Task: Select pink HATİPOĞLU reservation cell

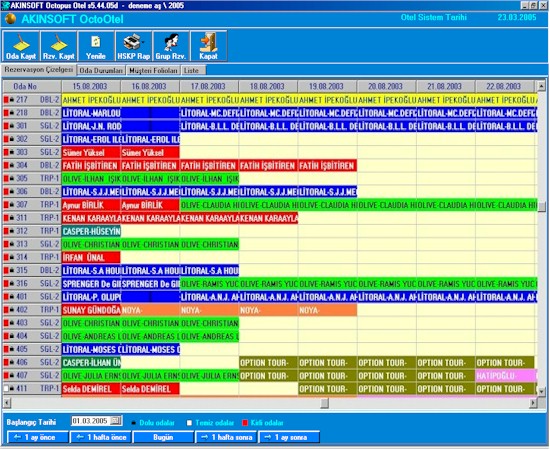Action: click(x=506, y=376)
